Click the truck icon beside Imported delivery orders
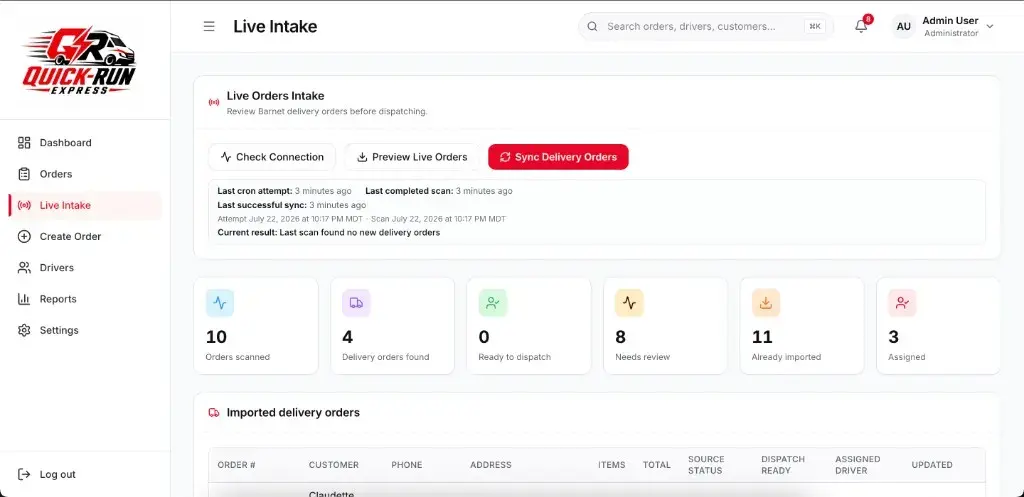This screenshot has height=497, width=1024. [214, 413]
